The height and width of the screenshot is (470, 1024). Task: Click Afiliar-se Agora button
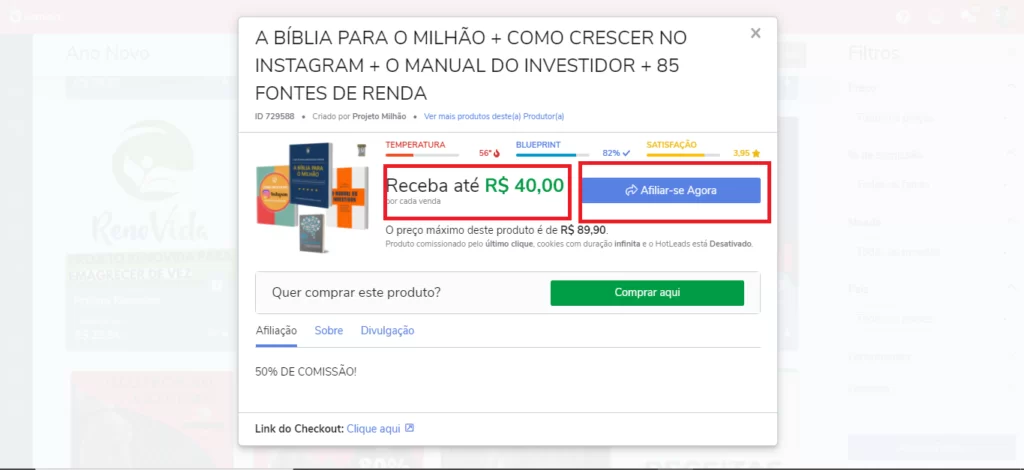tap(671, 191)
